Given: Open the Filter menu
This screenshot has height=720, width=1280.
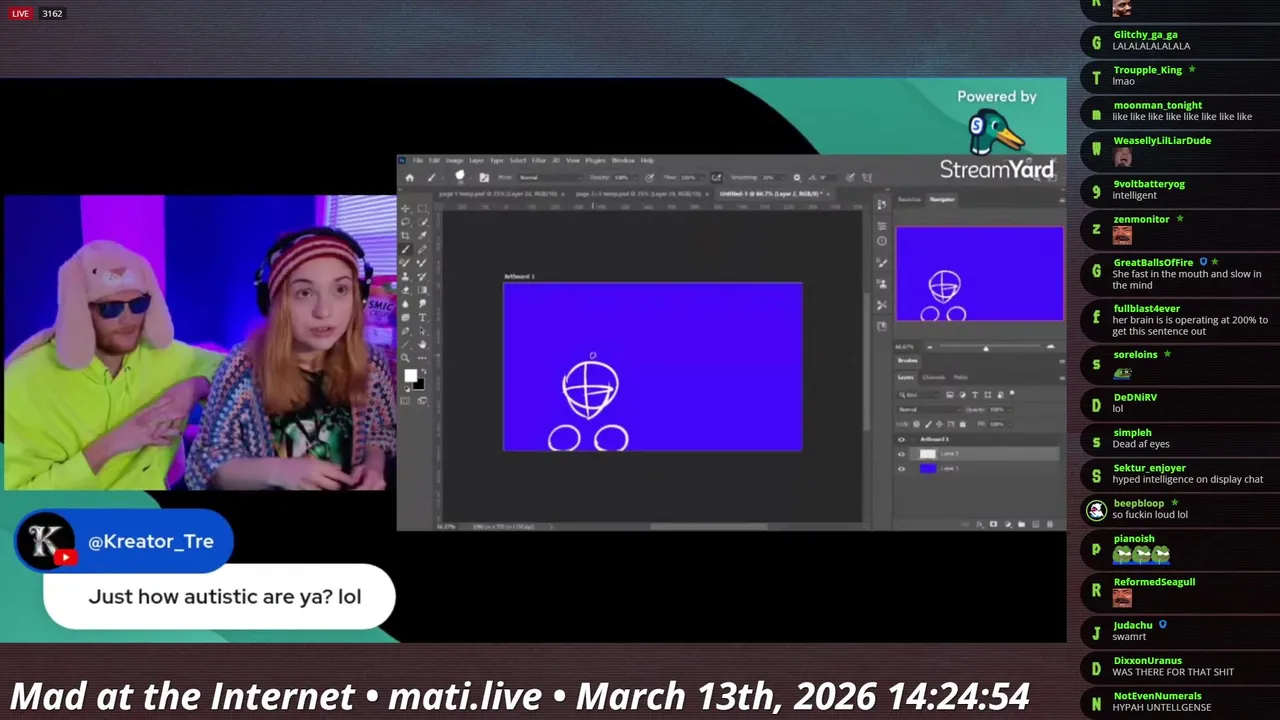Looking at the screenshot, I should [538, 160].
